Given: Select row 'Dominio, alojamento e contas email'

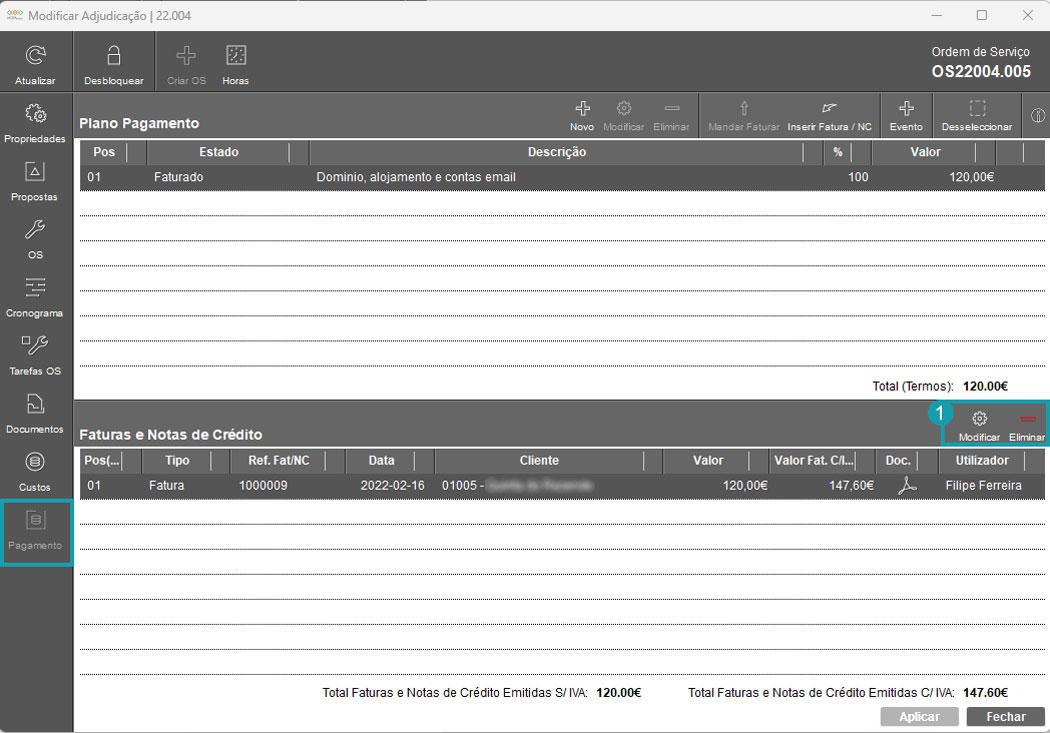Looking at the screenshot, I should click(x=562, y=177).
